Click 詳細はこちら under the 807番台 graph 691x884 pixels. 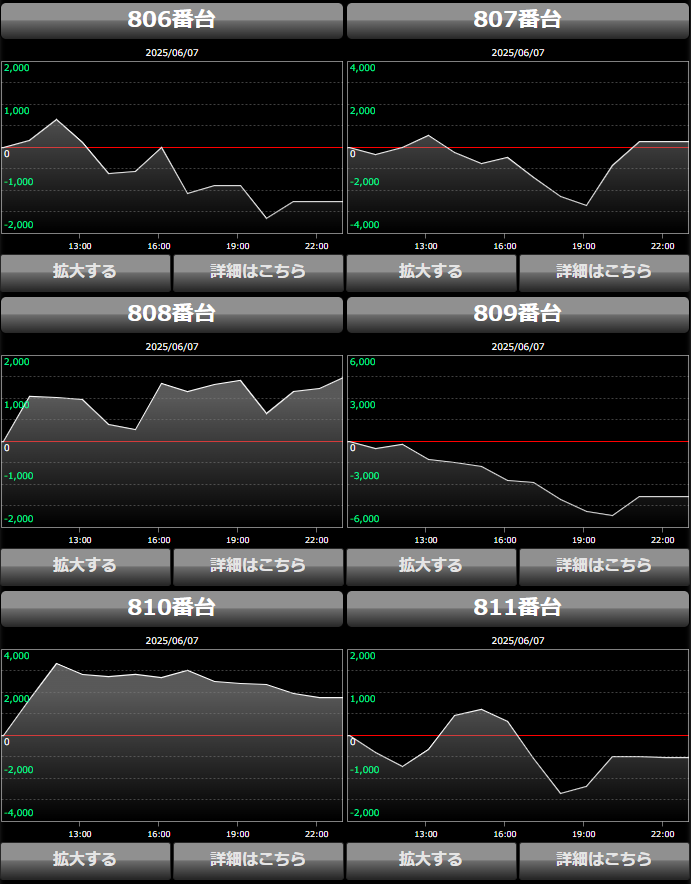[x=604, y=273]
